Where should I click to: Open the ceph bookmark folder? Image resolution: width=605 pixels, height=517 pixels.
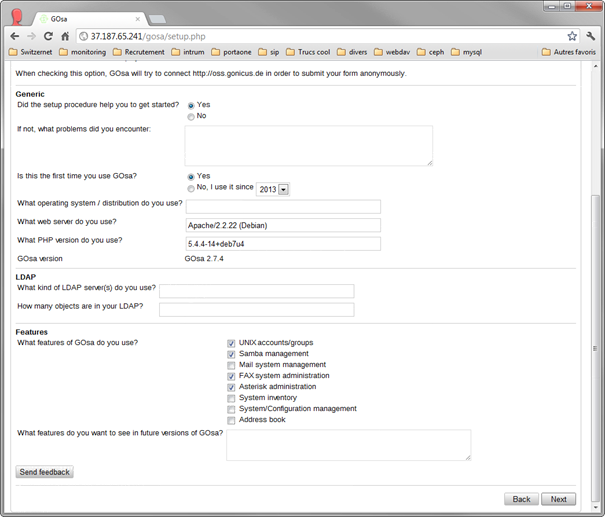pos(431,52)
